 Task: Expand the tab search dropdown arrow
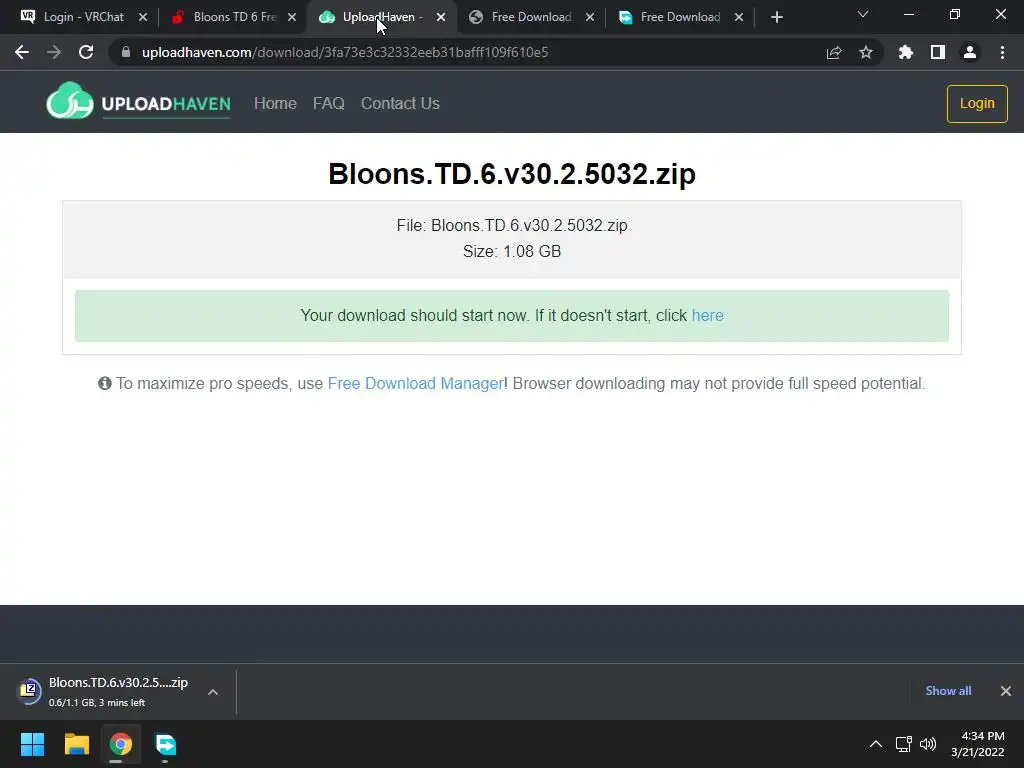(863, 14)
